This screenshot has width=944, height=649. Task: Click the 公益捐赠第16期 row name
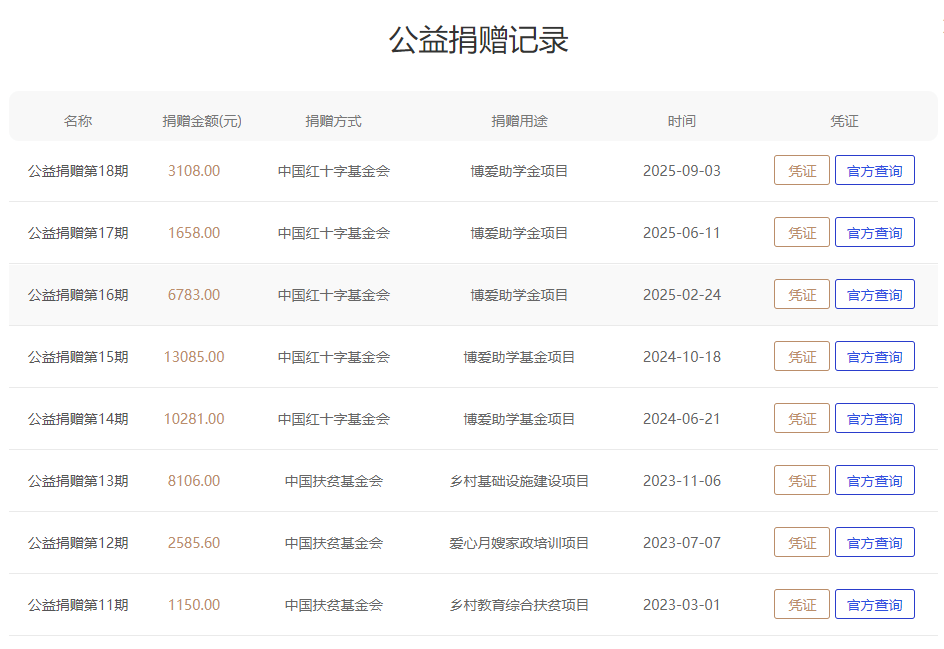(78, 295)
